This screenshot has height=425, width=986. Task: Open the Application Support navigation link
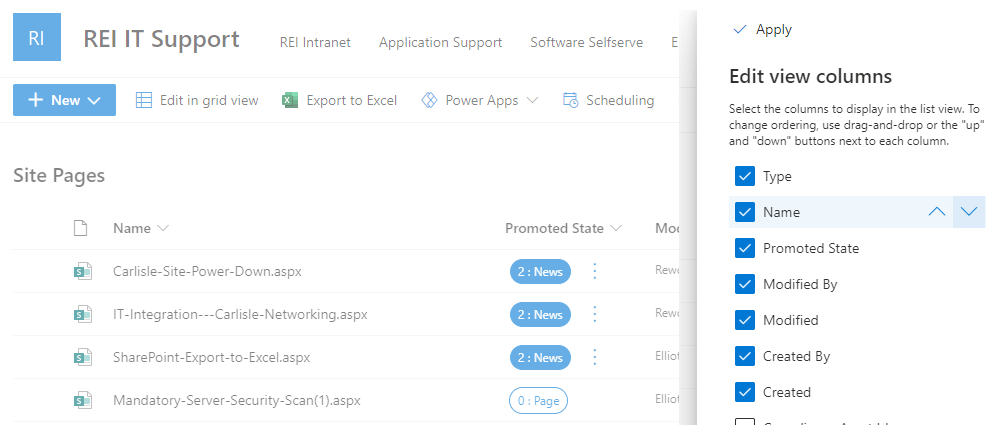[440, 42]
